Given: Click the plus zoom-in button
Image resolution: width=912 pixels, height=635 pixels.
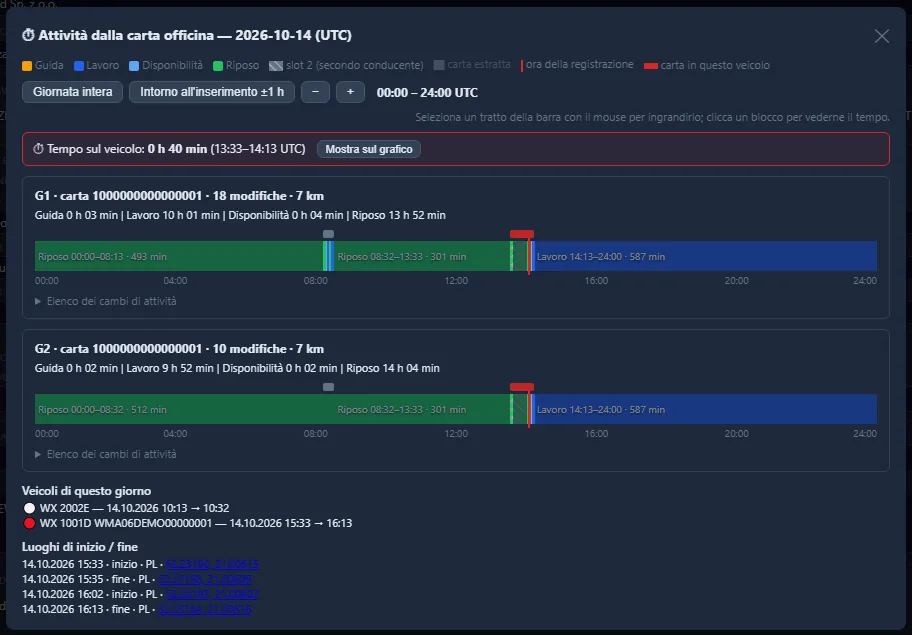Looking at the screenshot, I should click(x=350, y=92).
